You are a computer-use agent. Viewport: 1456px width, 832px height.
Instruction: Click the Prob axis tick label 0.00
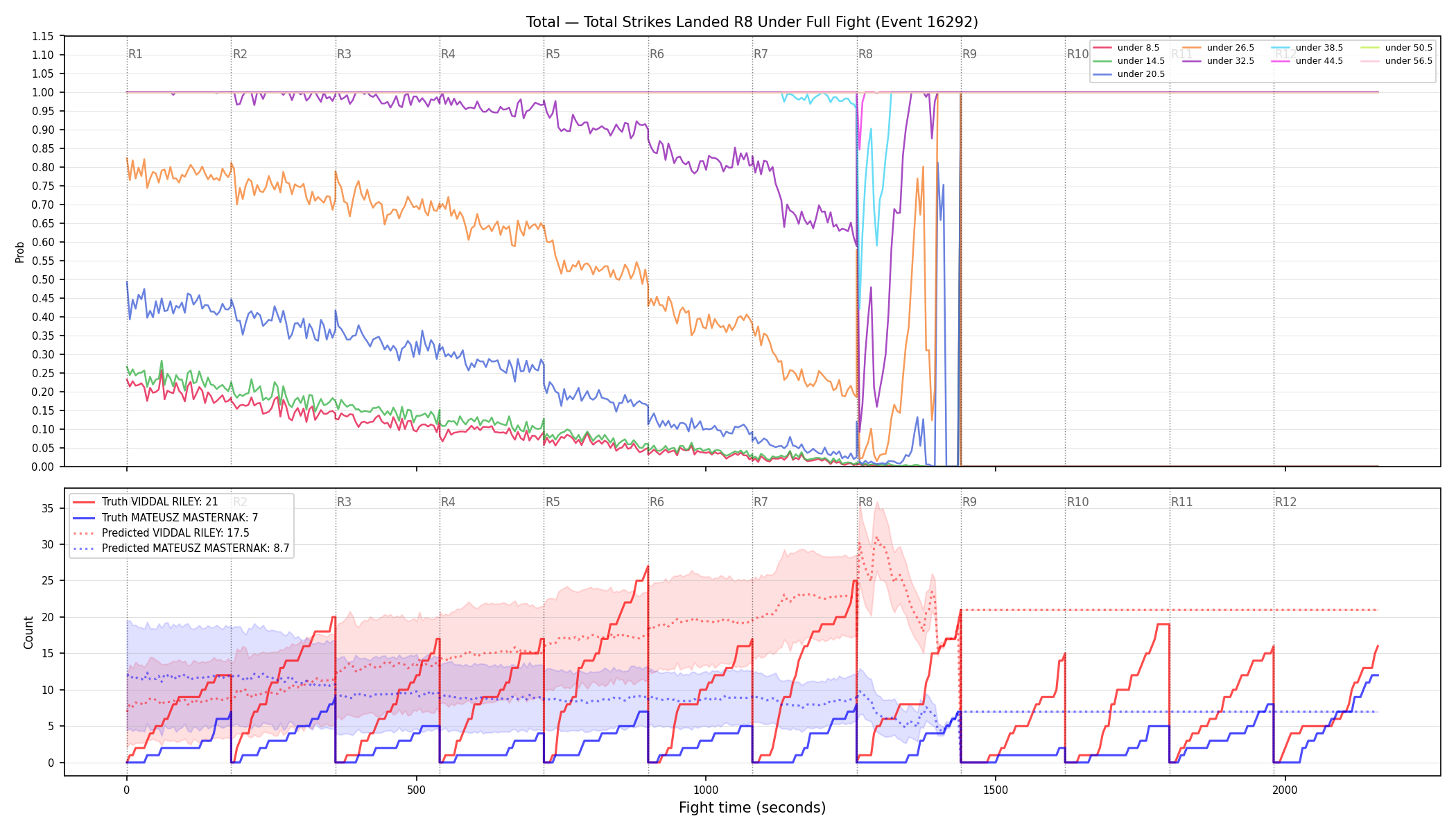click(43, 467)
